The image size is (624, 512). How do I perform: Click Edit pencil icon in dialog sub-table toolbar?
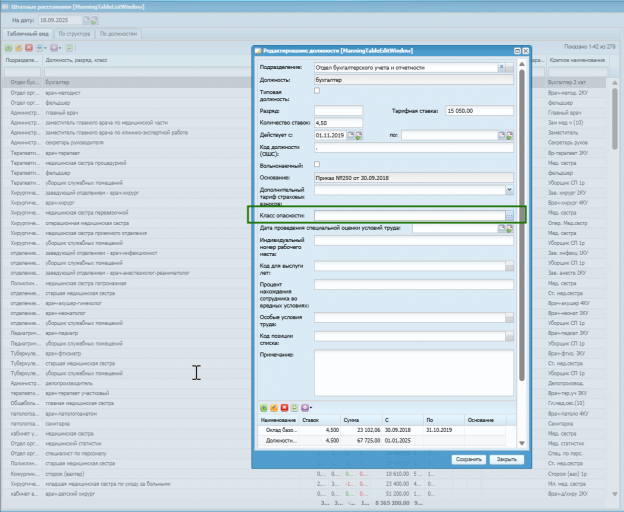[x=274, y=407]
